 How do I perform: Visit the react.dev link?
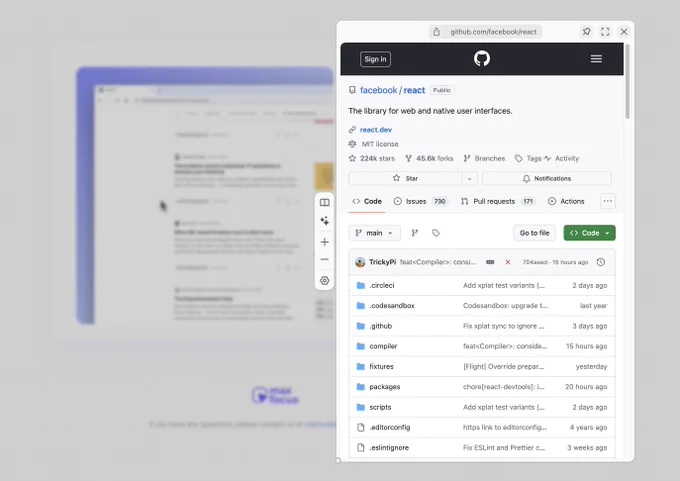pyautogui.click(x=376, y=130)
